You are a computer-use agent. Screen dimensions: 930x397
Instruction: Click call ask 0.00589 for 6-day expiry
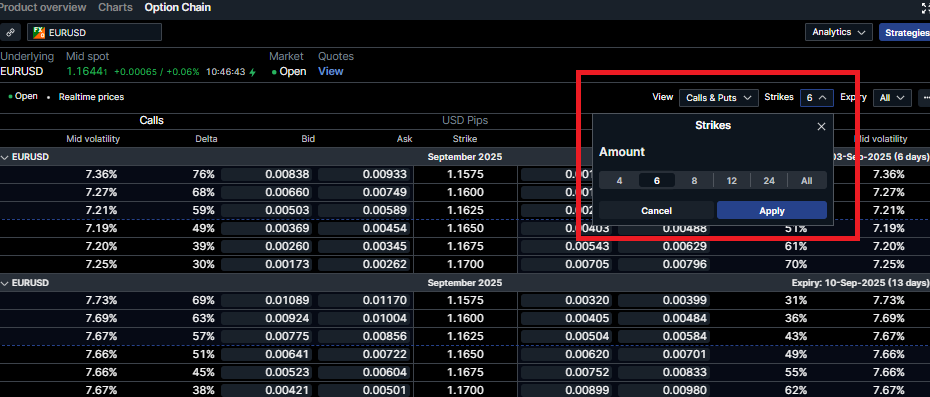click(x=364, y=210)
